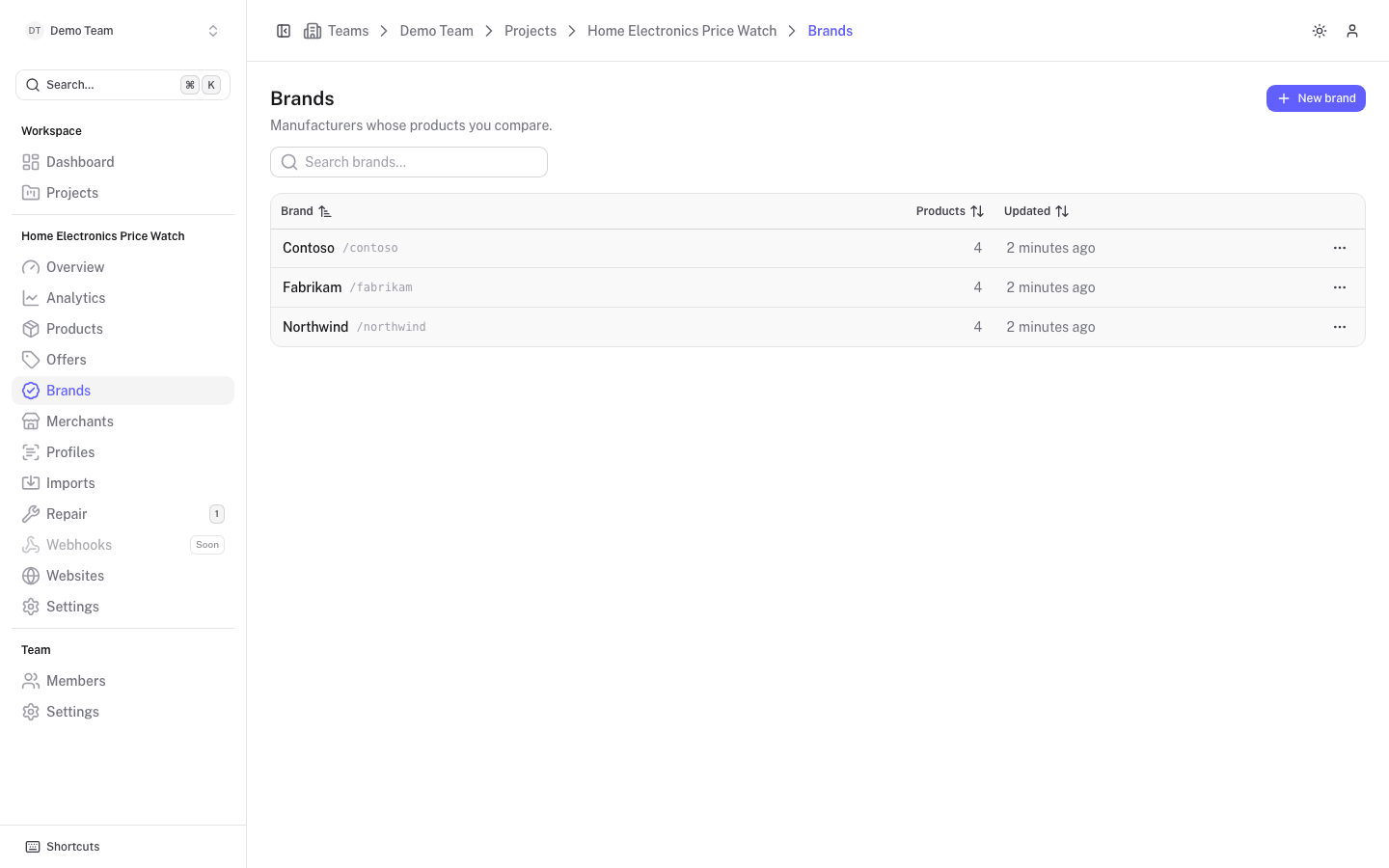1389x868 pixels.
Task: Sort table by Products column
Action: click(x=949, y=211)
